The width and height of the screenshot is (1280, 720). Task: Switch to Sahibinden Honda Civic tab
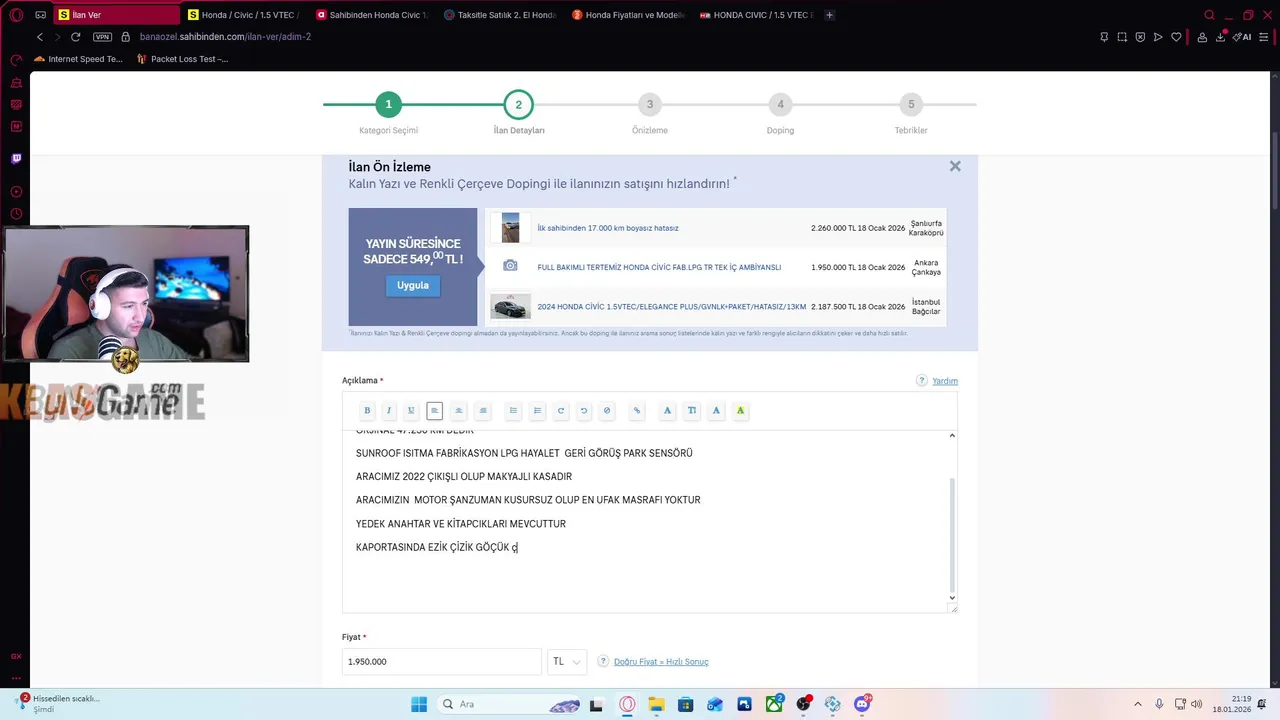coord(373,15)
